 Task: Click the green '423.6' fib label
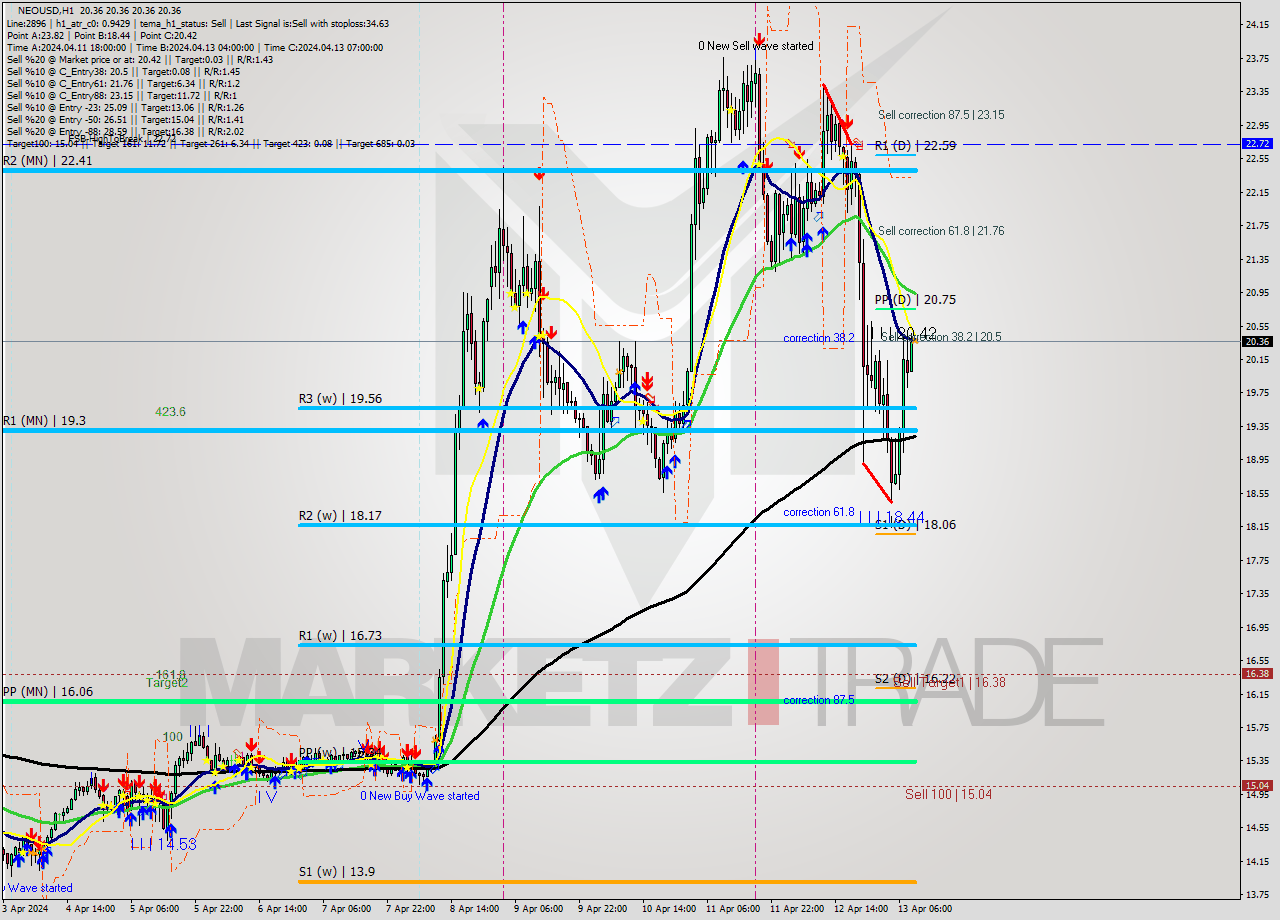pyautogui.click(x=170, y=411)
